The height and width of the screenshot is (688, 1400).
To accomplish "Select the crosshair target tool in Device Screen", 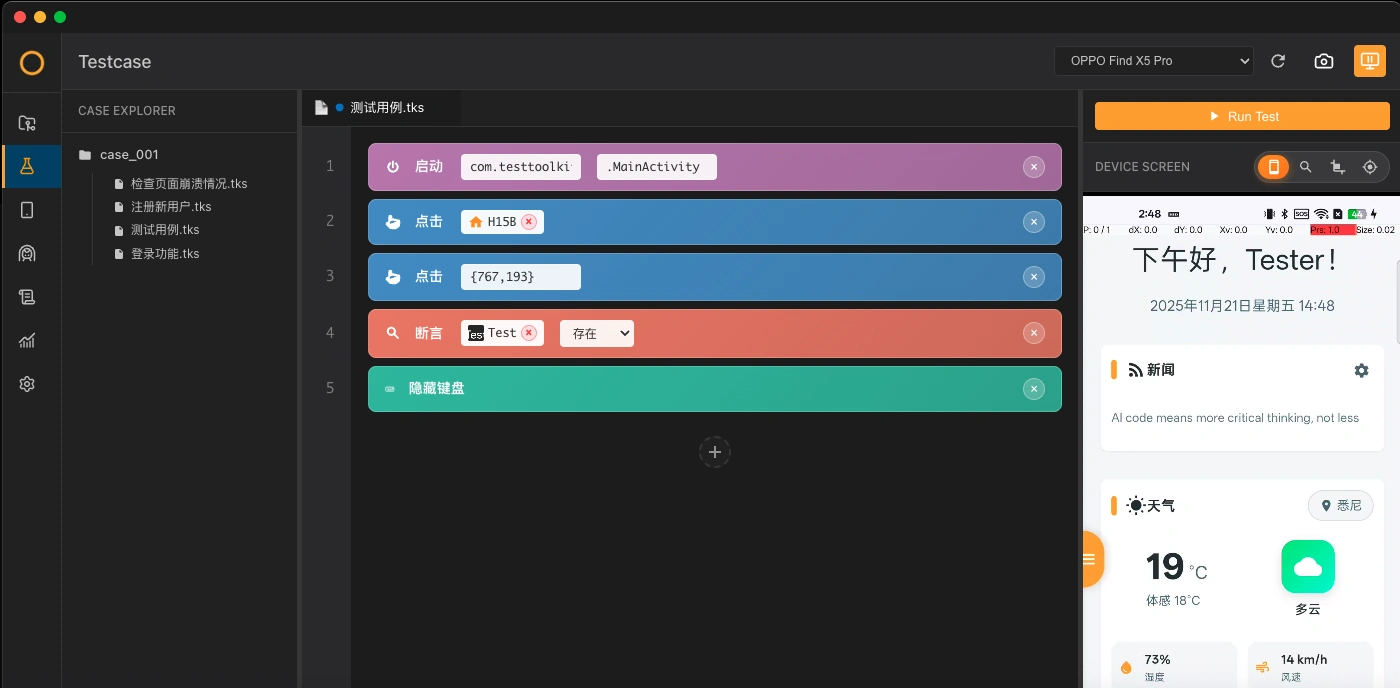I will 1370,167.
